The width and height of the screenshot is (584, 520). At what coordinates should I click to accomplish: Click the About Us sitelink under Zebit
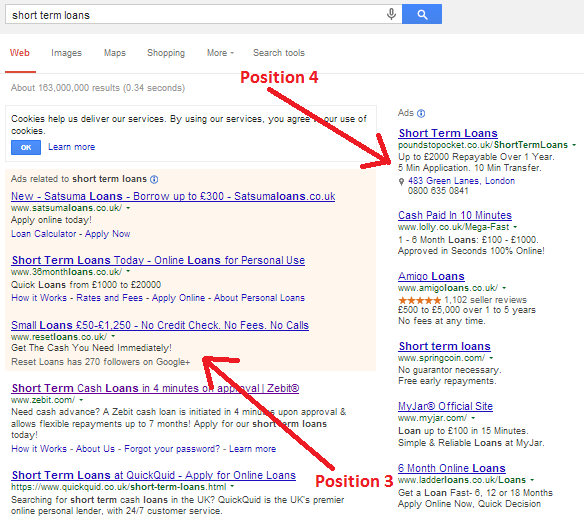tap(95, 449)
